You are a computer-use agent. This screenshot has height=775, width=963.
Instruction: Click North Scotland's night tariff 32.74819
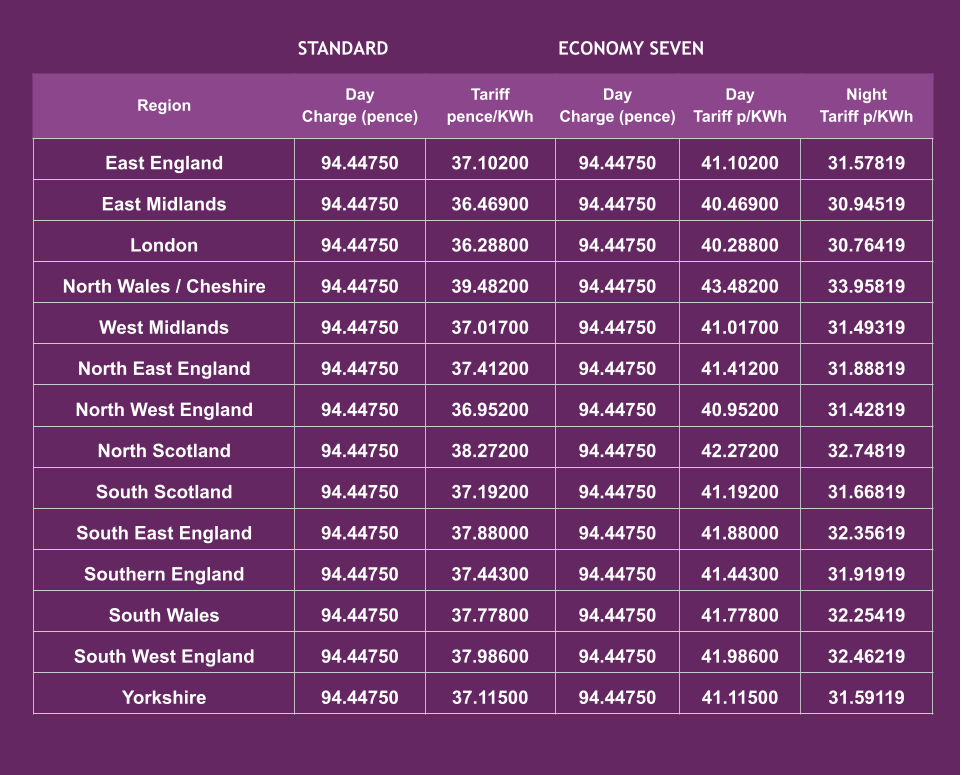pyautogui.click(x=866, y=451)
